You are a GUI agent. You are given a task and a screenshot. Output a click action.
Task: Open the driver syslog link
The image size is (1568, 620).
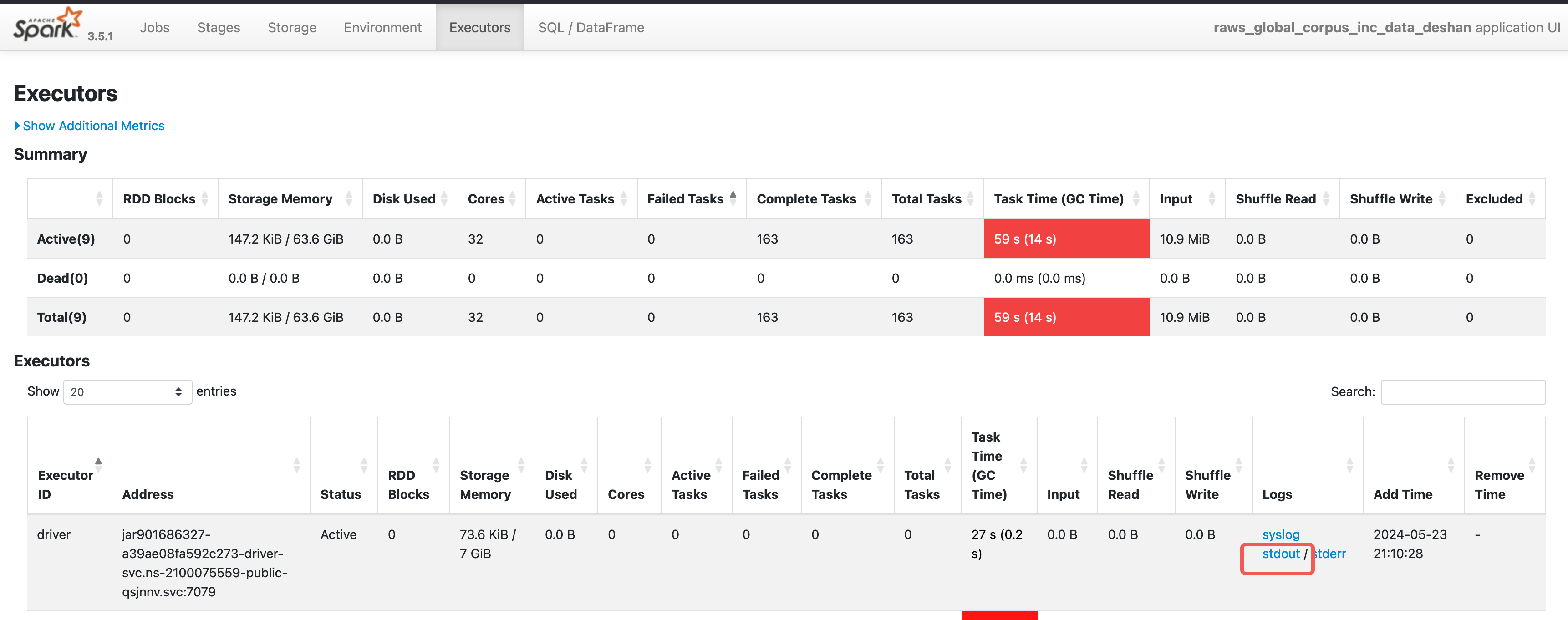point(1281,534)
